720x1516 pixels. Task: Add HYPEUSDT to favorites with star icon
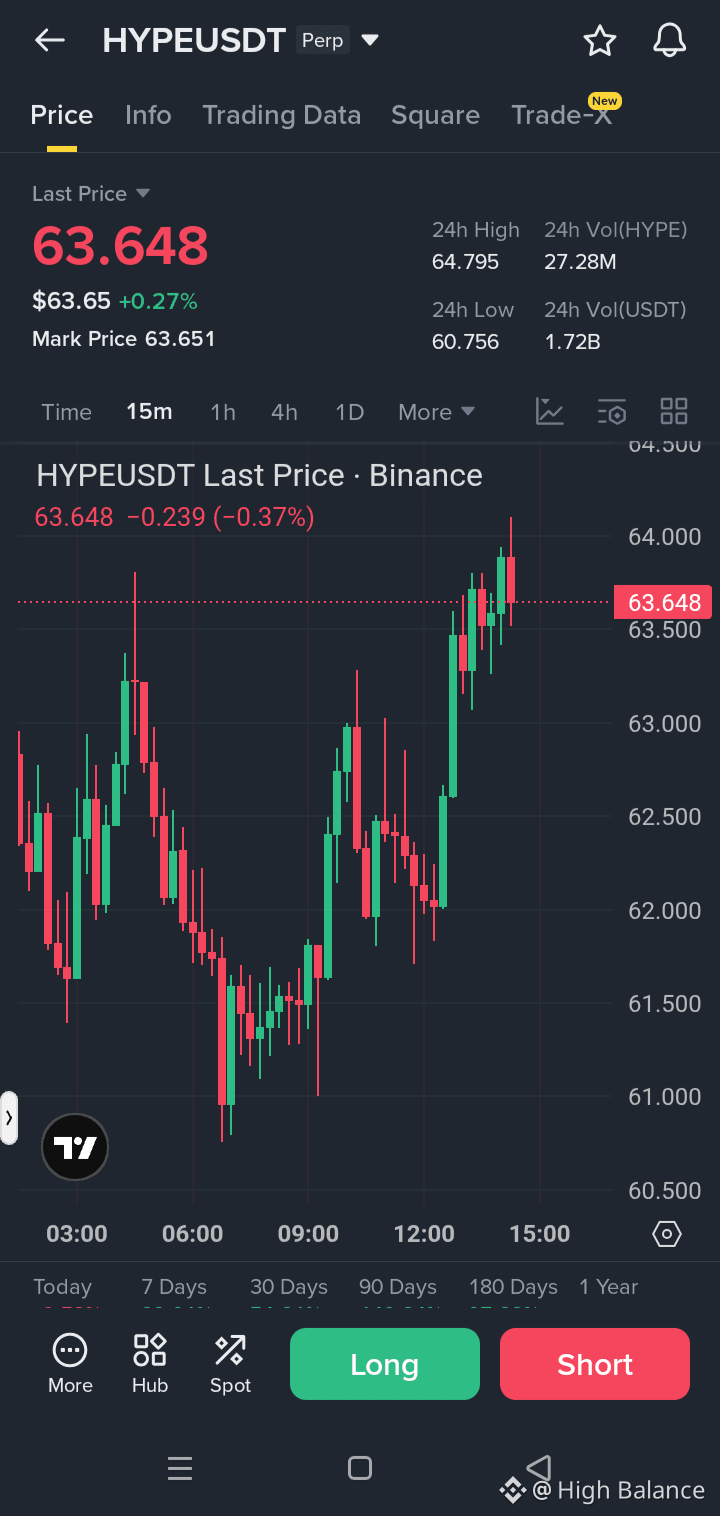click(x=600, y=40)
